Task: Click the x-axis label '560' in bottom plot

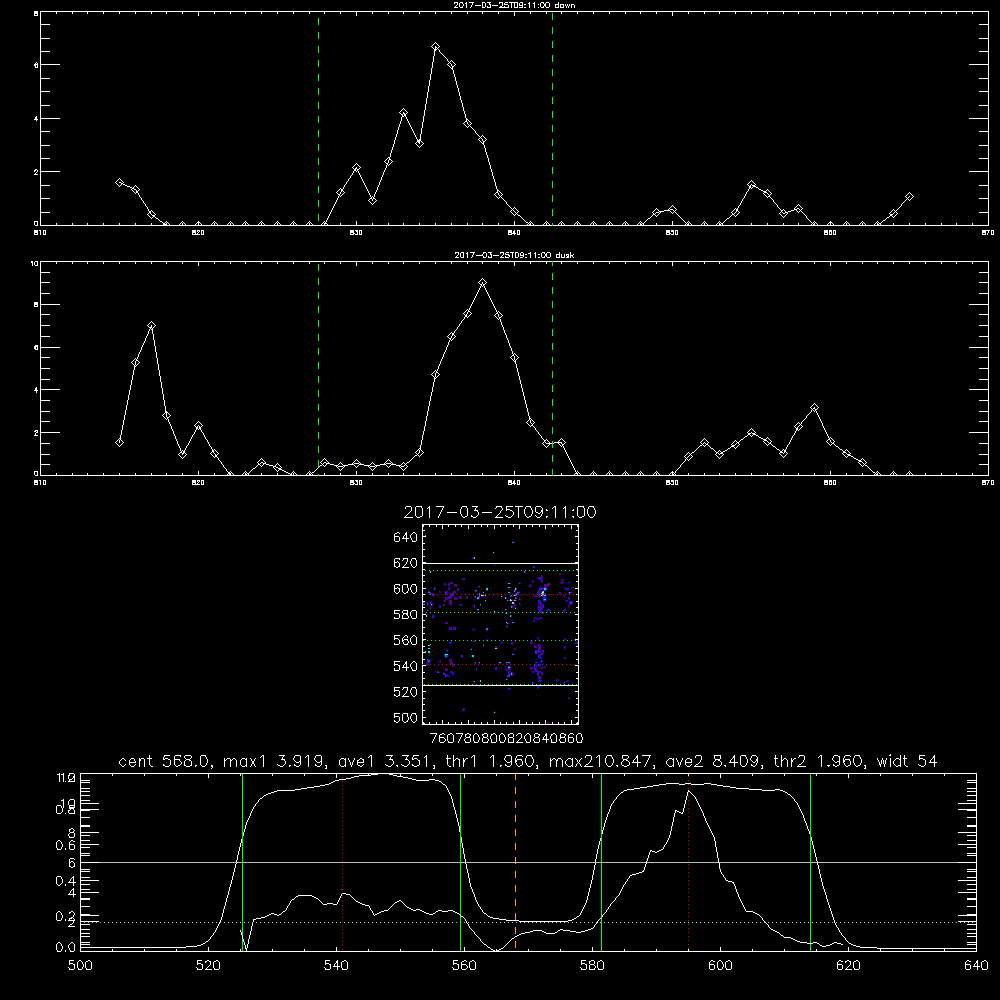Action: pyautogui.click(x=464, y=966)
